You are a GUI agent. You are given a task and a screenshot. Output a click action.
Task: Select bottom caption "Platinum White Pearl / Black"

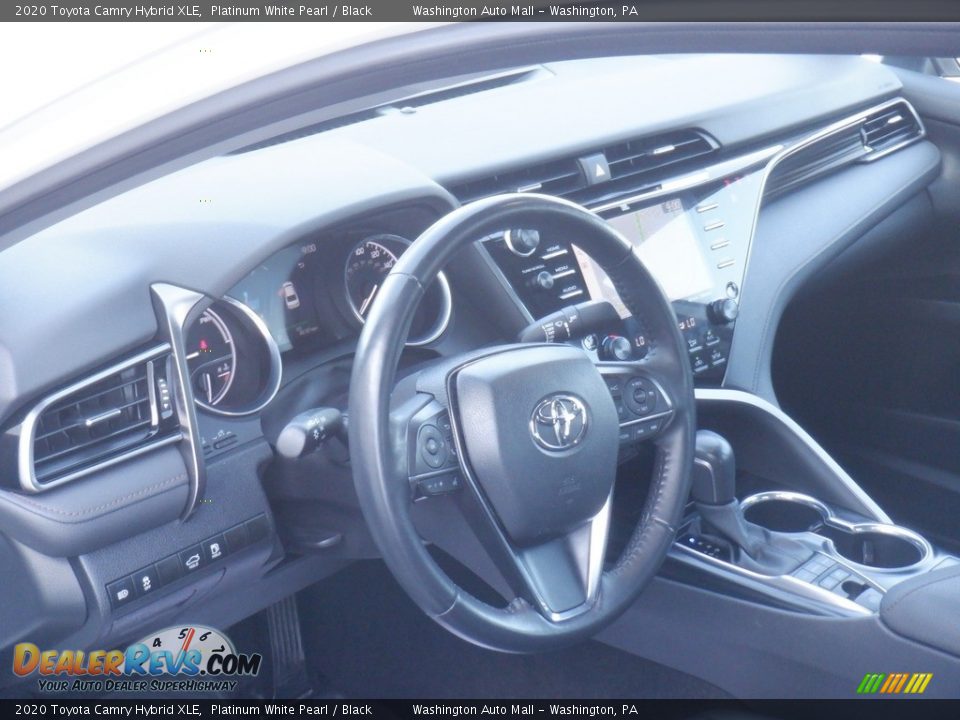click(x=291, y=710)
